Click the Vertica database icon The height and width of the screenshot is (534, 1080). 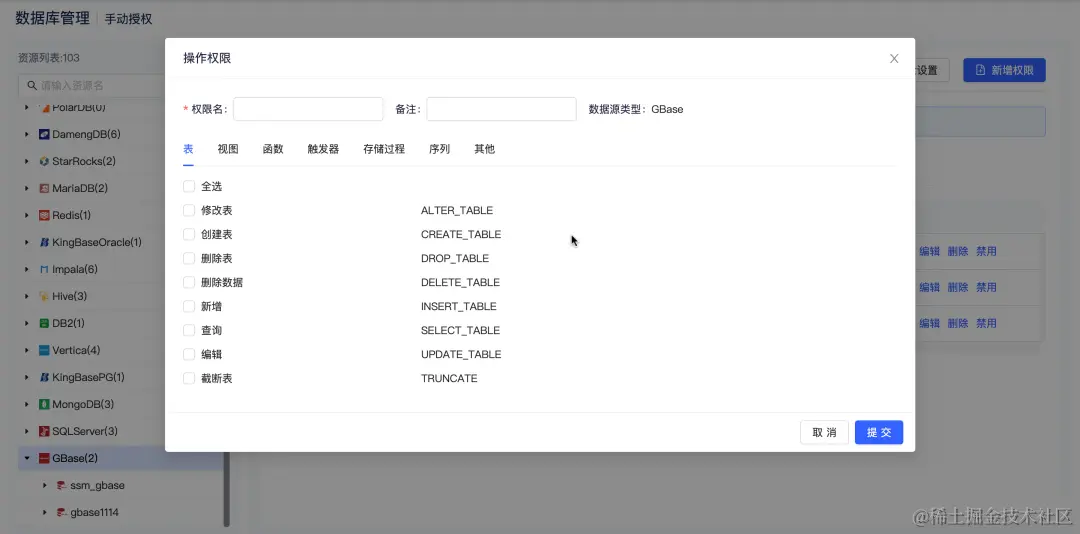pyautogui.click(x=44, y=350)
